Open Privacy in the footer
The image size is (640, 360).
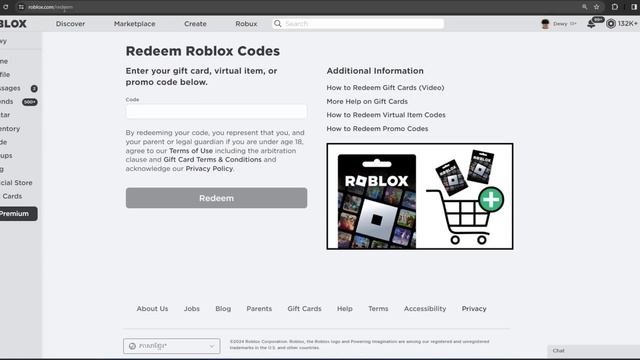tap(474, 309)
